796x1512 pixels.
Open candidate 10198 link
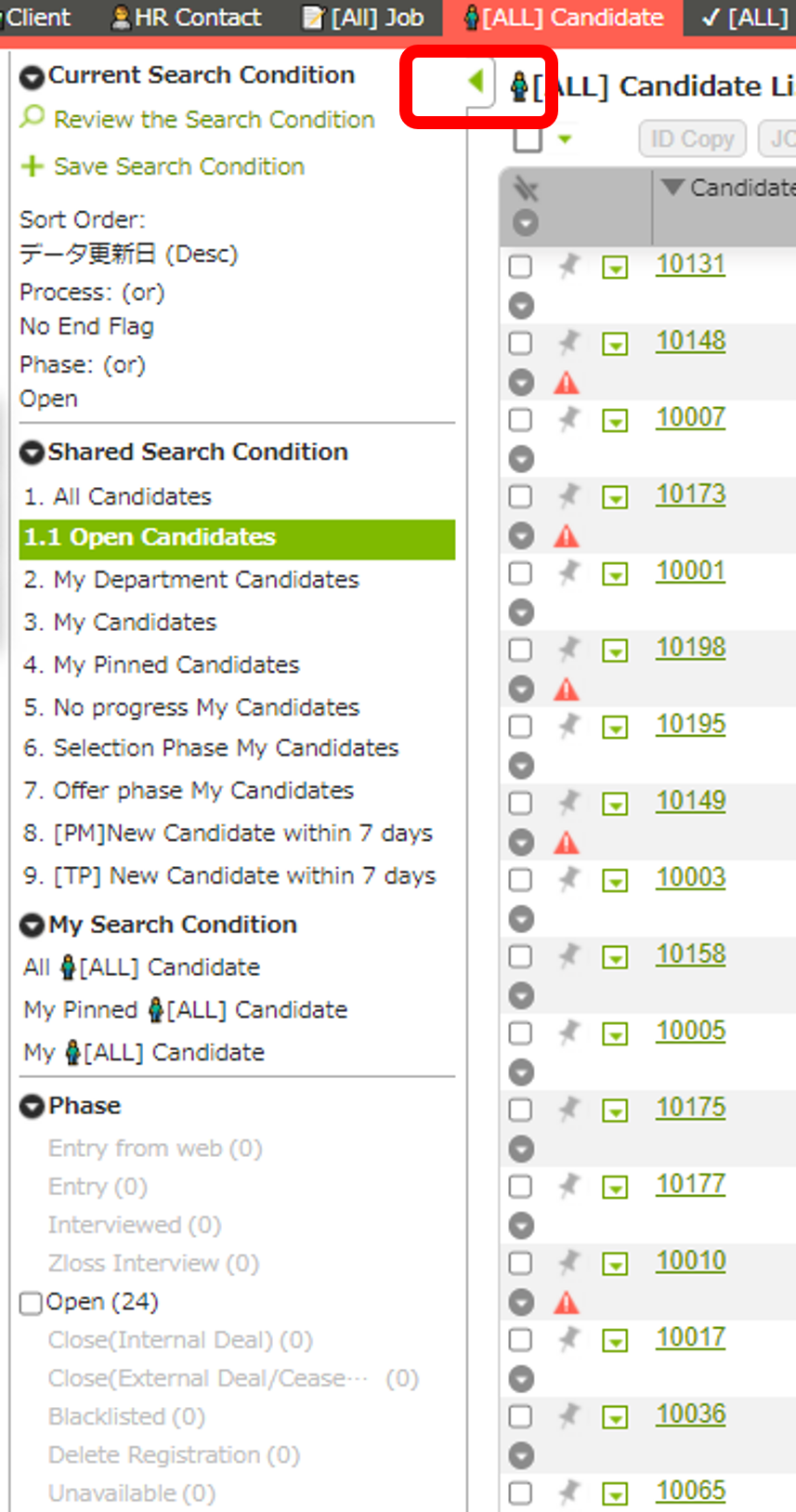690,648
